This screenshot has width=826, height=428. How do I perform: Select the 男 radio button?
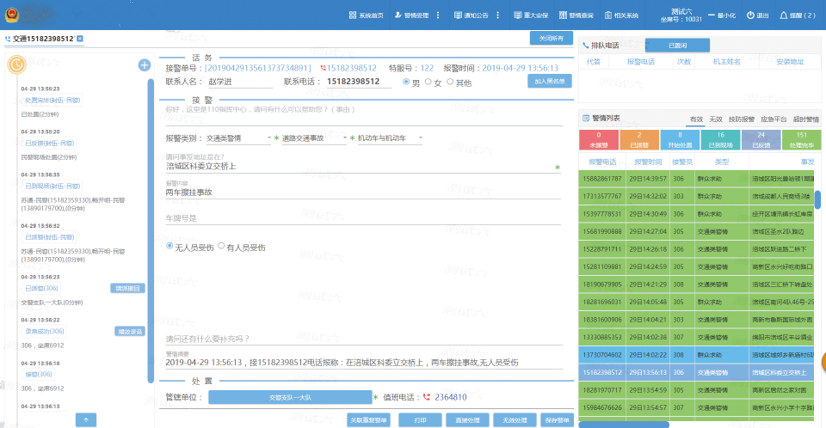pyautogui.click(x=406, y=82)
